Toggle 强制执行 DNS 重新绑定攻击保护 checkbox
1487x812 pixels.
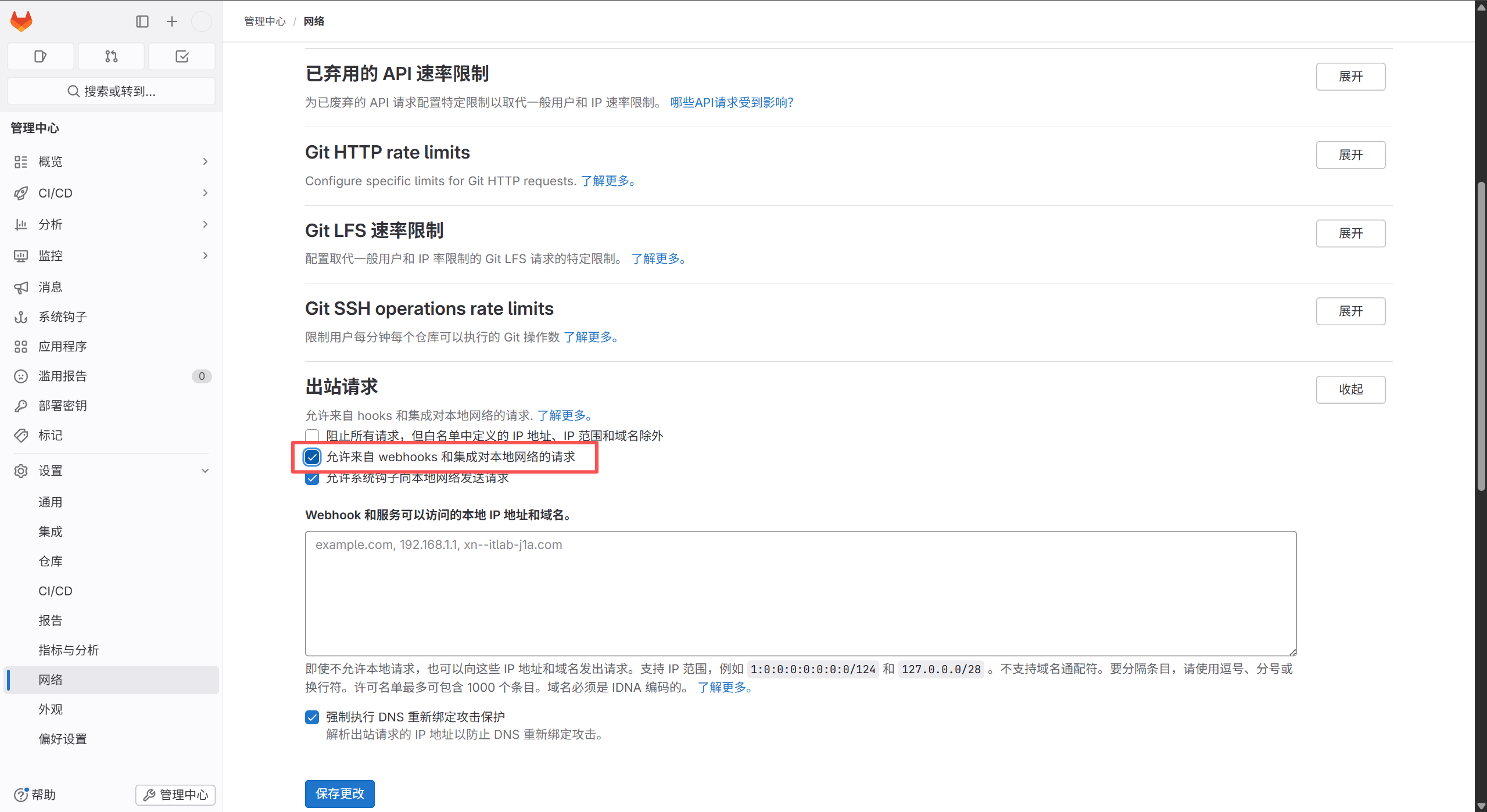(312, 717)
